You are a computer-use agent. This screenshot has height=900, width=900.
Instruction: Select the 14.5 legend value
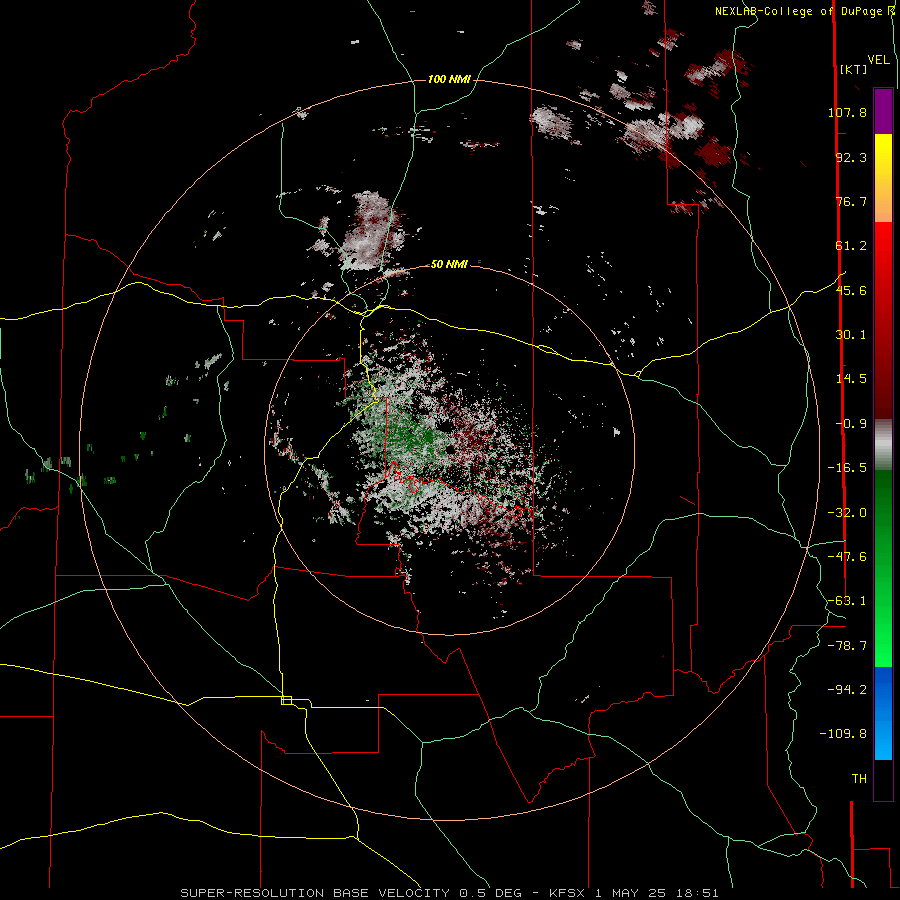pyautogui.click(x=851, y=379)
